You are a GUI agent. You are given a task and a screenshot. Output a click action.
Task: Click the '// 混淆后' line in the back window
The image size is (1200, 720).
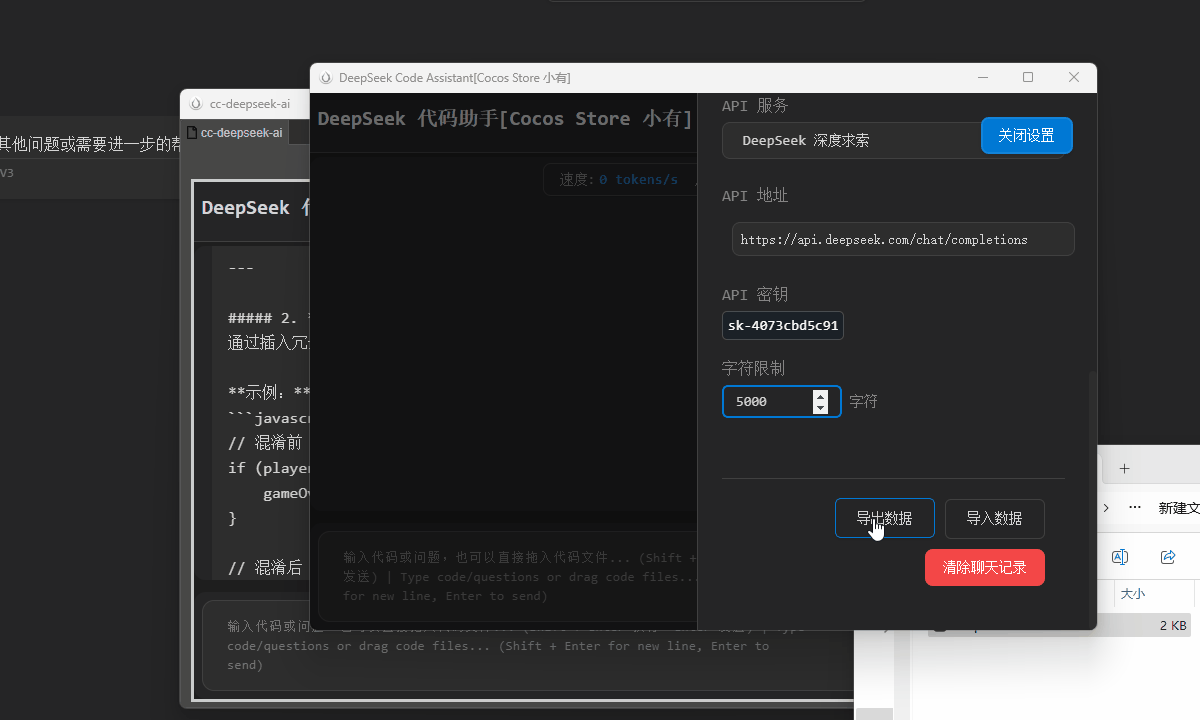265,568
